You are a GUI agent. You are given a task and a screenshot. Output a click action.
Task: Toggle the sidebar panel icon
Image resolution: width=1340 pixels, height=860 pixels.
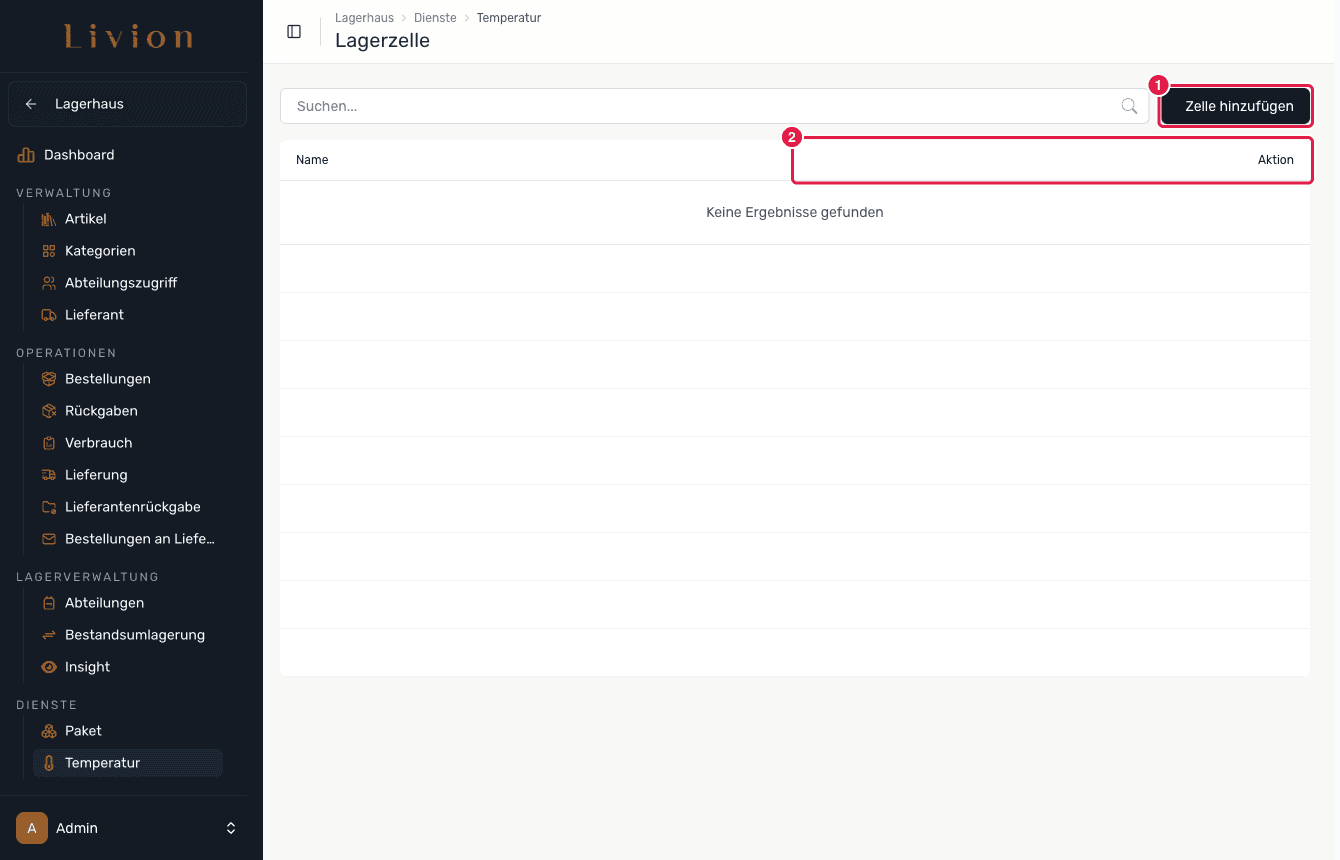click(x=294, y=31)
